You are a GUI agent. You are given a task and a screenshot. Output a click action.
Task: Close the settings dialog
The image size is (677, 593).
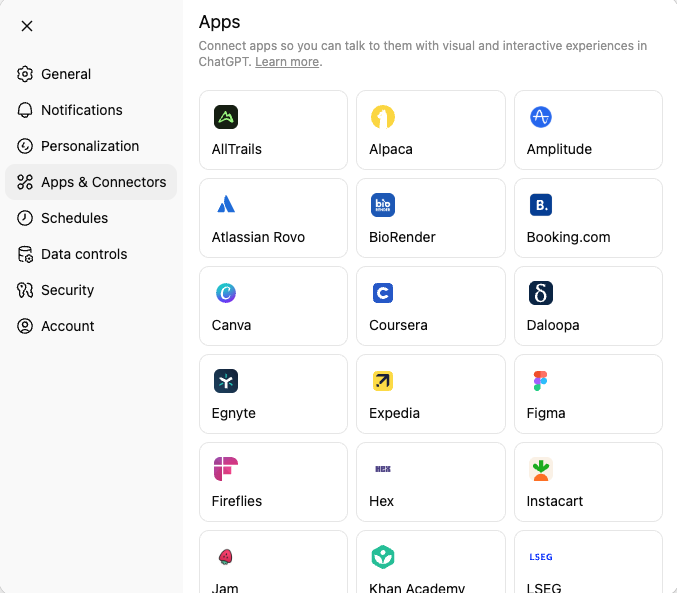27,26
